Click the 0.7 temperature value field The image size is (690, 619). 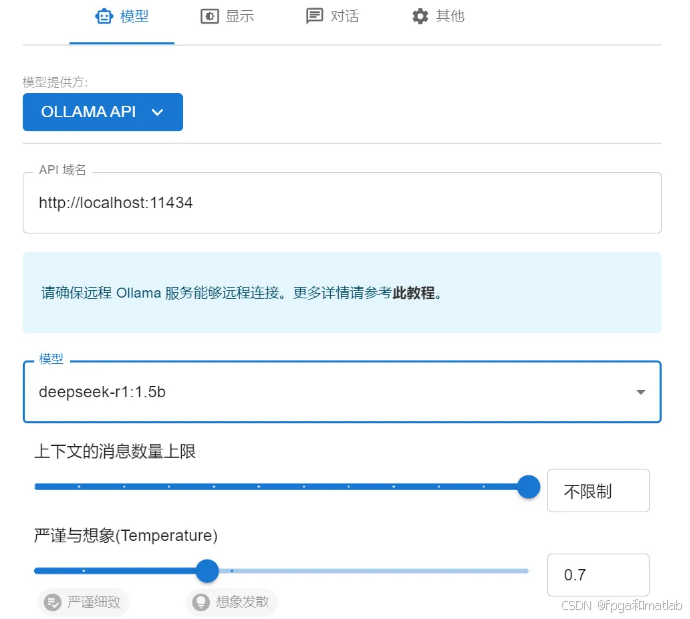(x=598, y=575)
